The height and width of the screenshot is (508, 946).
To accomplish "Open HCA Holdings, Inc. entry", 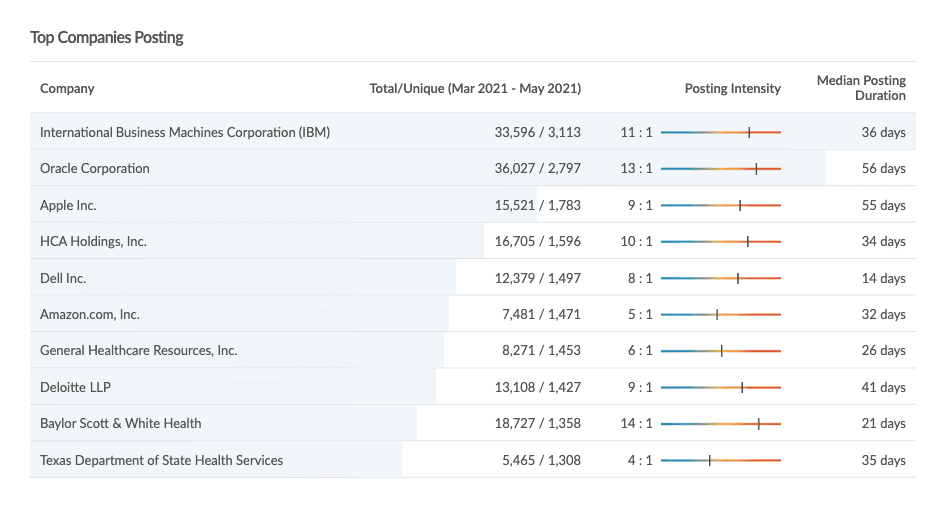I will (93, 241).
